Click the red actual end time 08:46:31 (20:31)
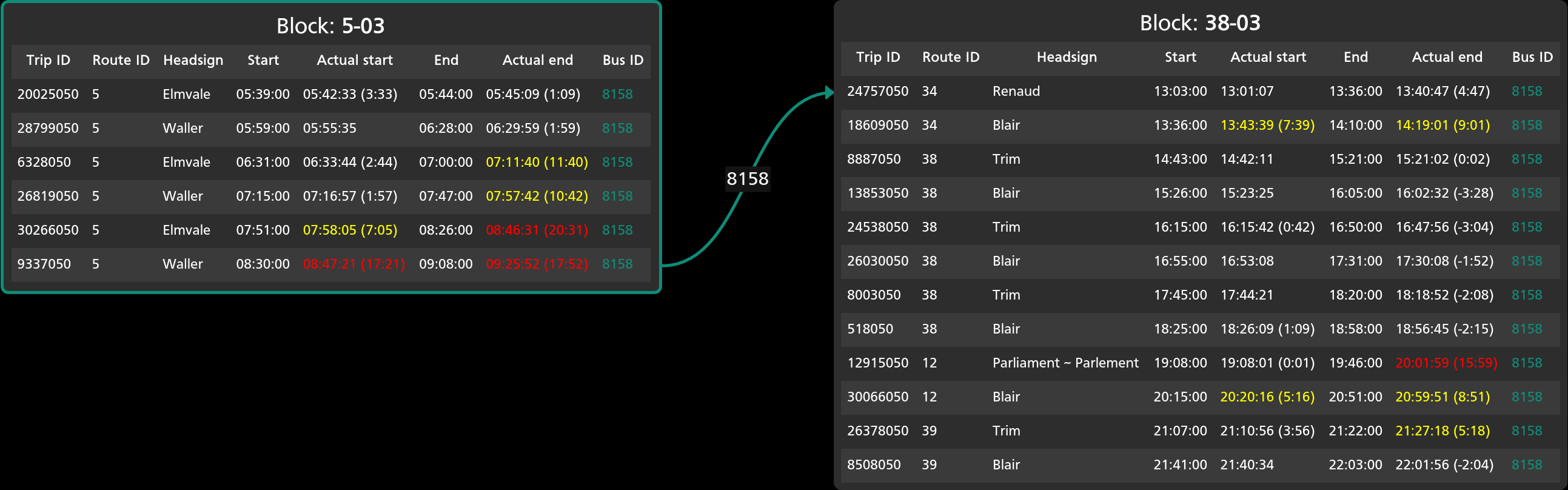 coord(536,230)
